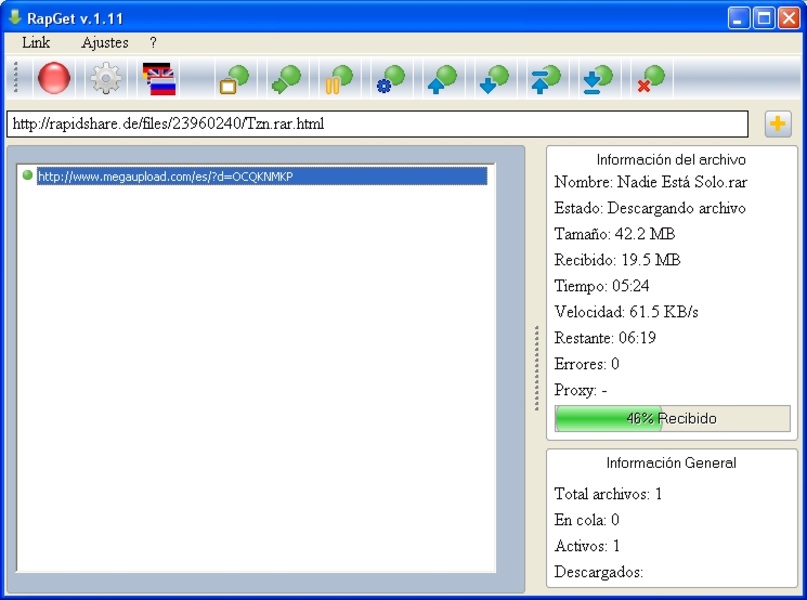Click 'Tiempo: 05:24' text

click(x=602, y=286)
